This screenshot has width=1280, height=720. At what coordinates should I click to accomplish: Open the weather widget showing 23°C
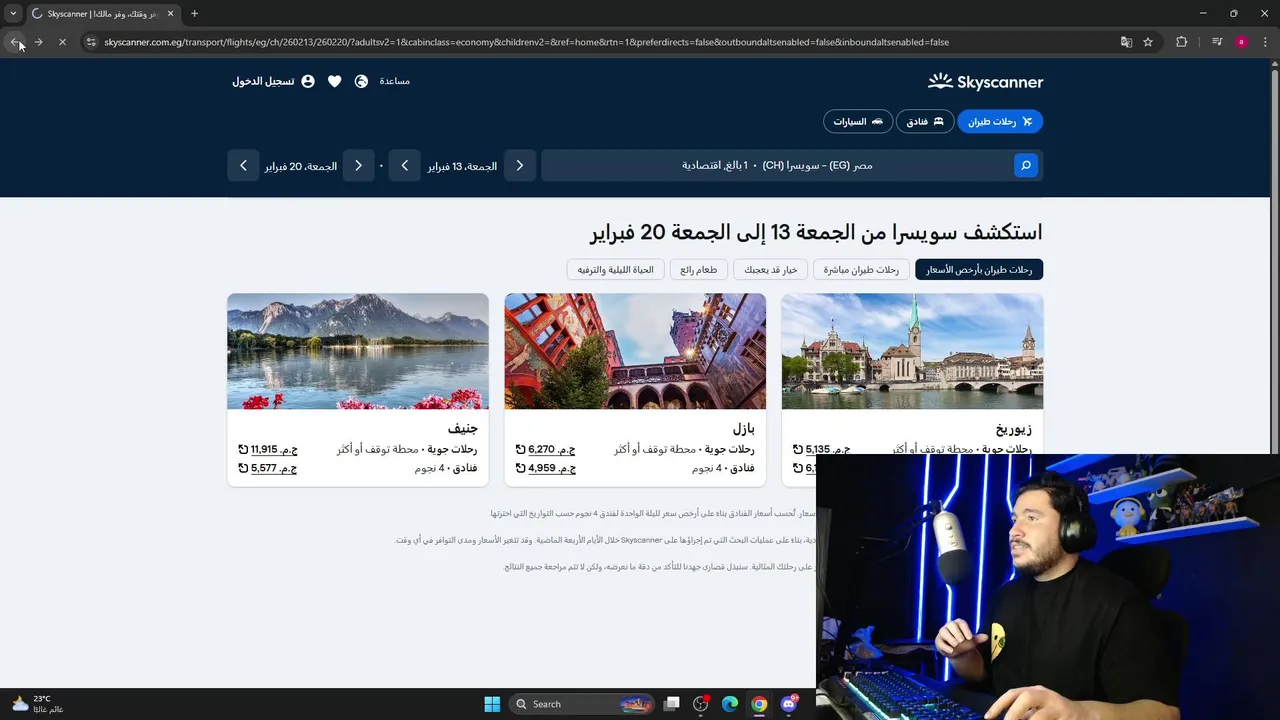[x=37, y=704]
